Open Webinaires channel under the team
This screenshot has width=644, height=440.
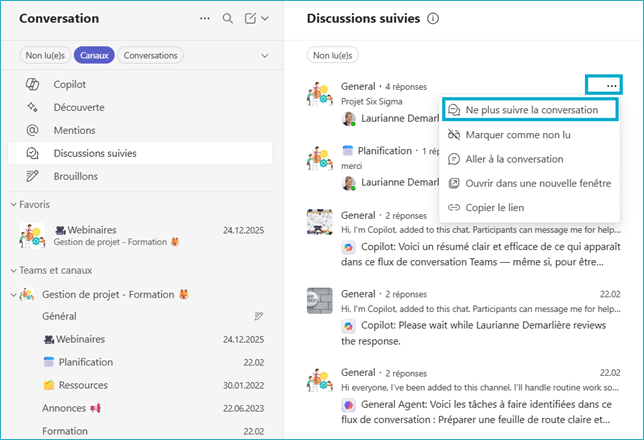tap(140, 339)
